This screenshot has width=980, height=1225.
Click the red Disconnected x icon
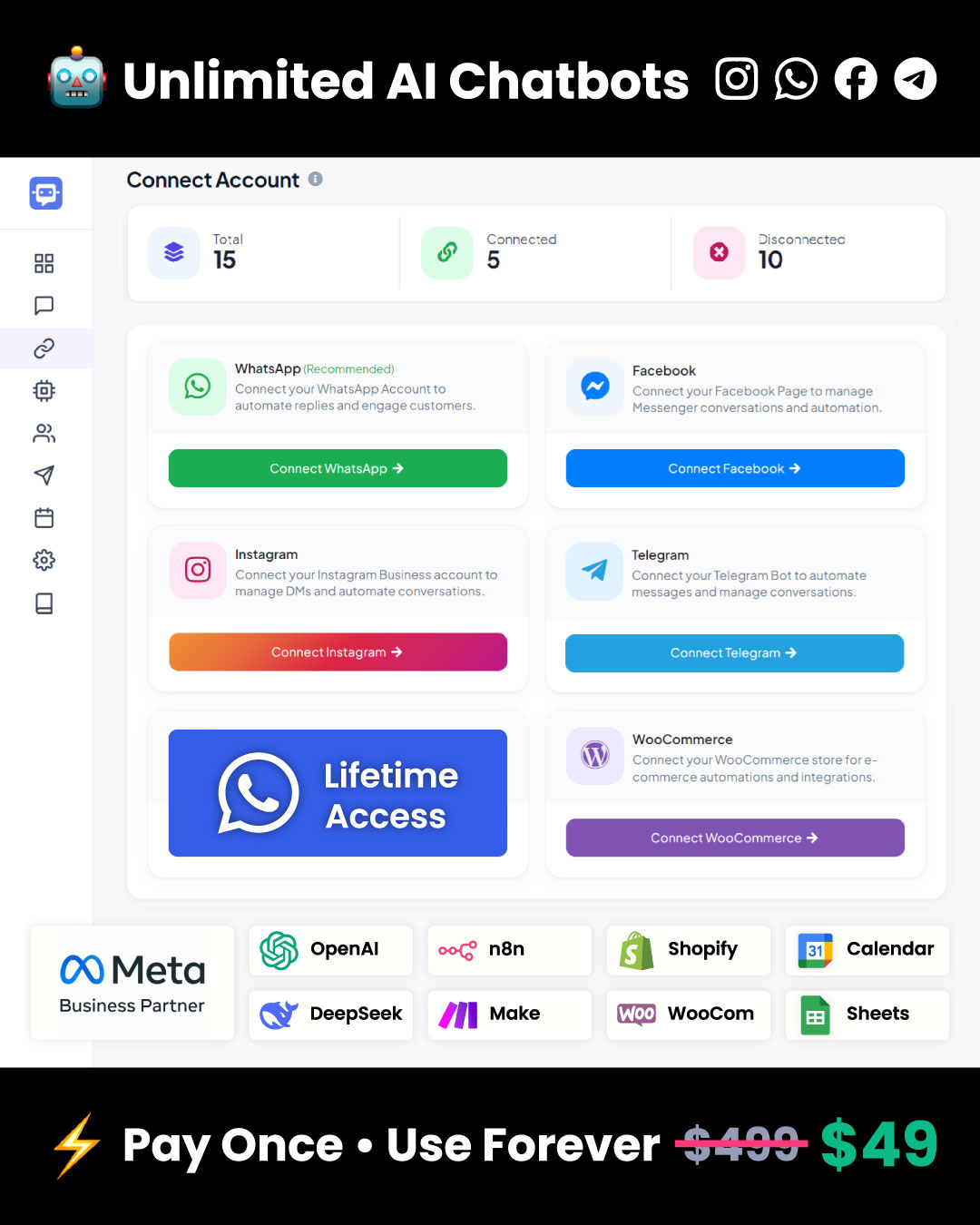(x=720, y=252)
